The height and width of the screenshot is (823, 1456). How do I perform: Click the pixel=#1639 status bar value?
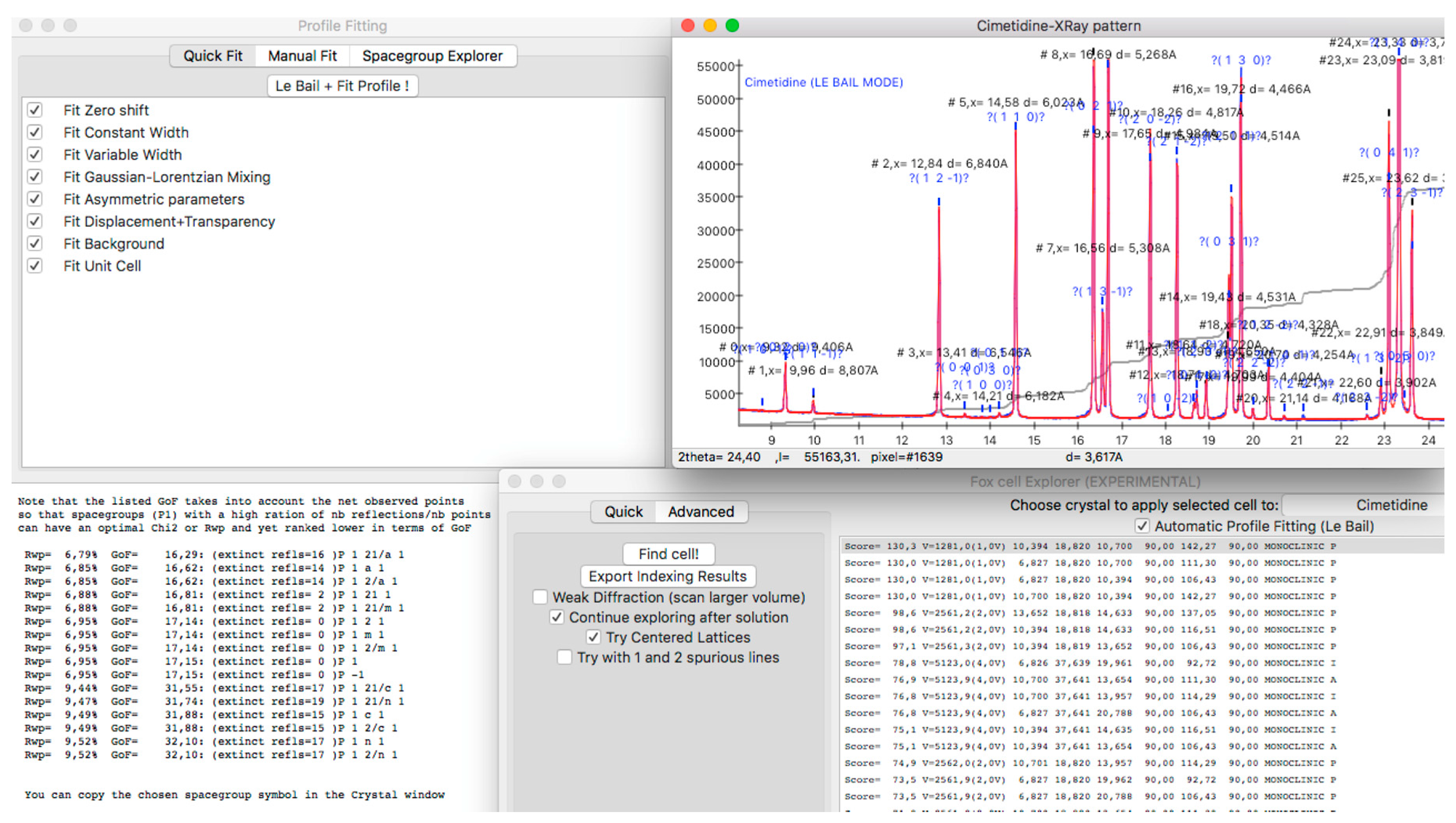(x=906, y=457)
